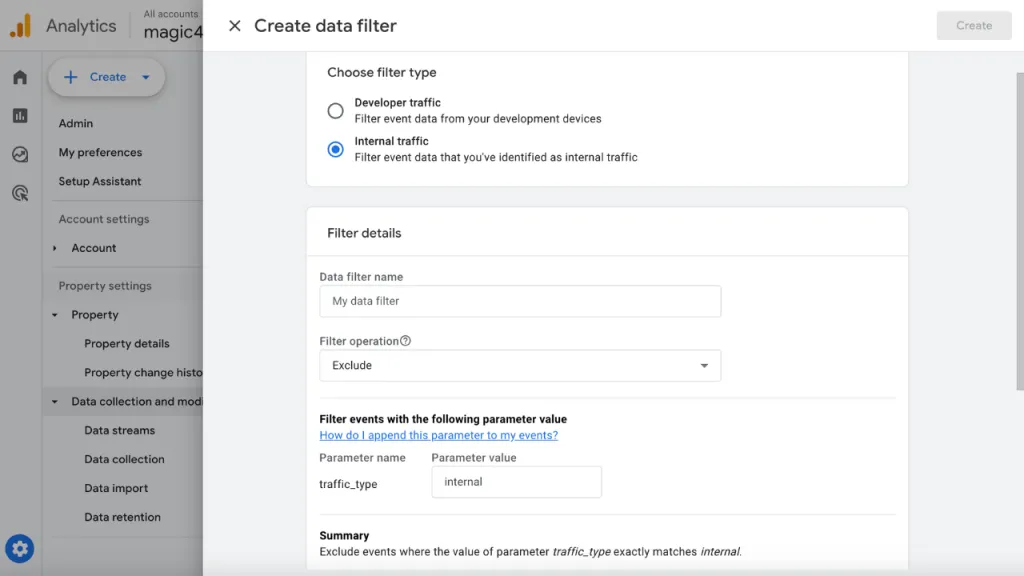Open My preferences in the sidebar
The height and width of the screenshot is (576, 1024).
point(100,152)
